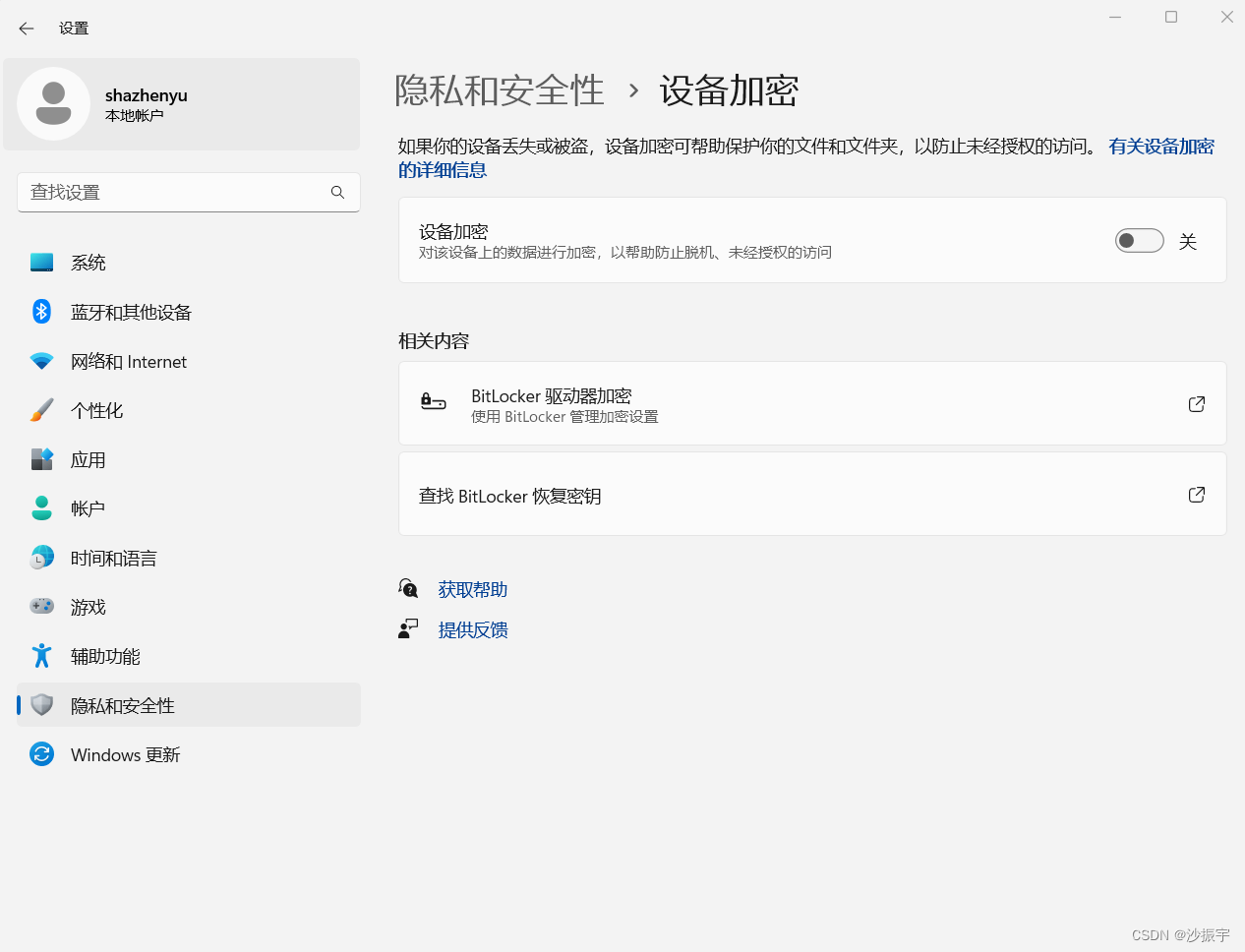
Task: Click the Bluetooth icon in sidebar
Action: (x=41, y=312)
